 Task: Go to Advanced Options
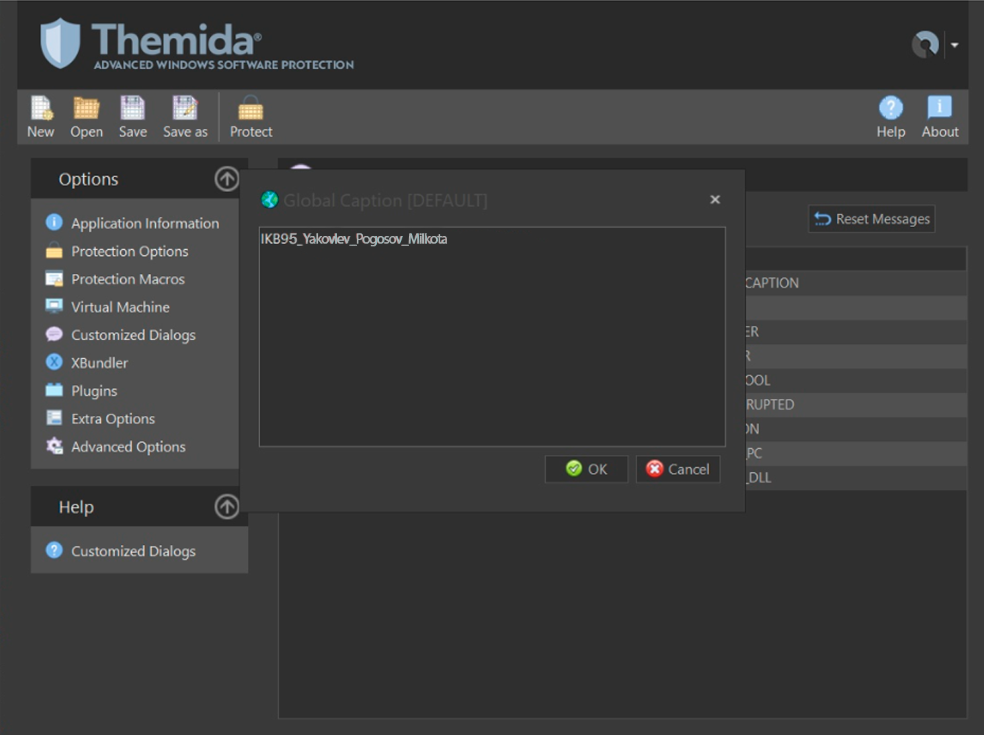point(128,447)
